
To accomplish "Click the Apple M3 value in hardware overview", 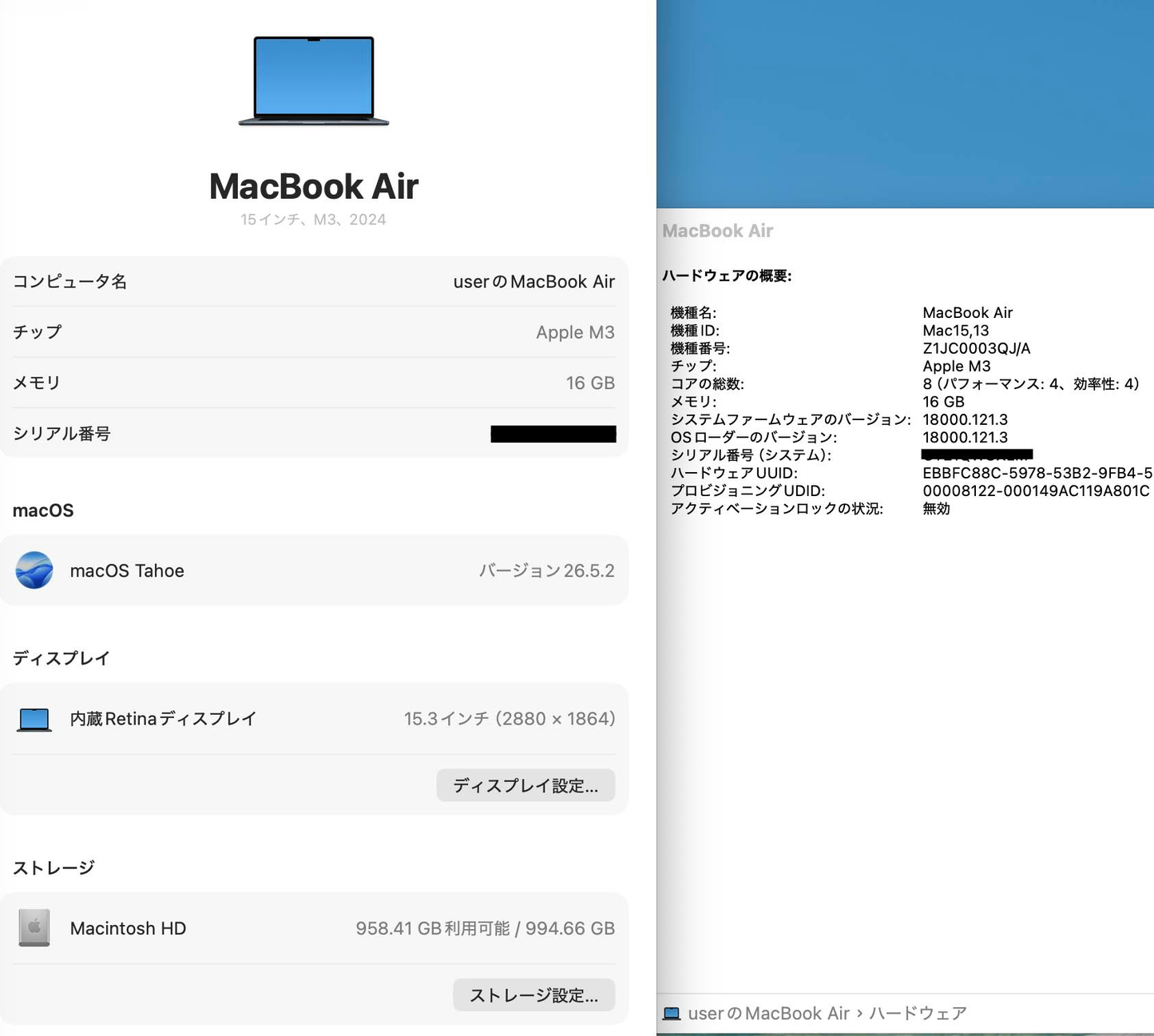I will coord(957,366).
